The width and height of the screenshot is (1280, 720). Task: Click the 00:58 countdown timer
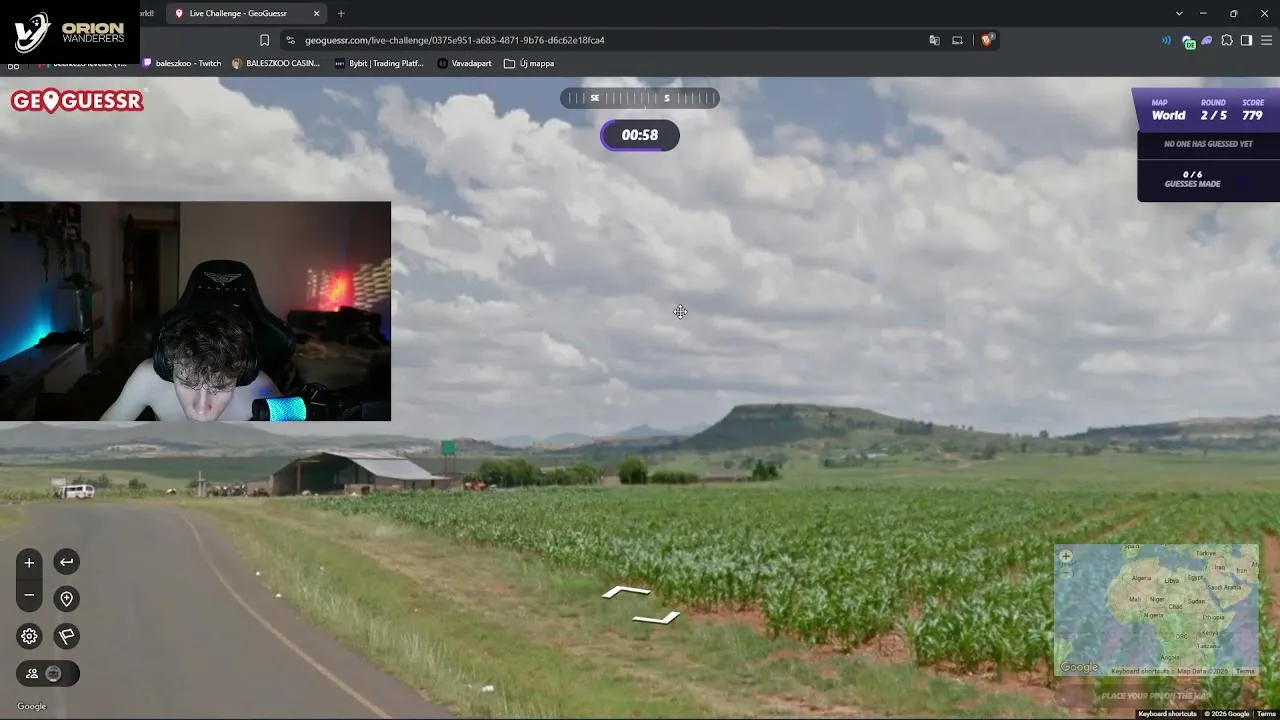pyautogui.click(x=640, y=135)
